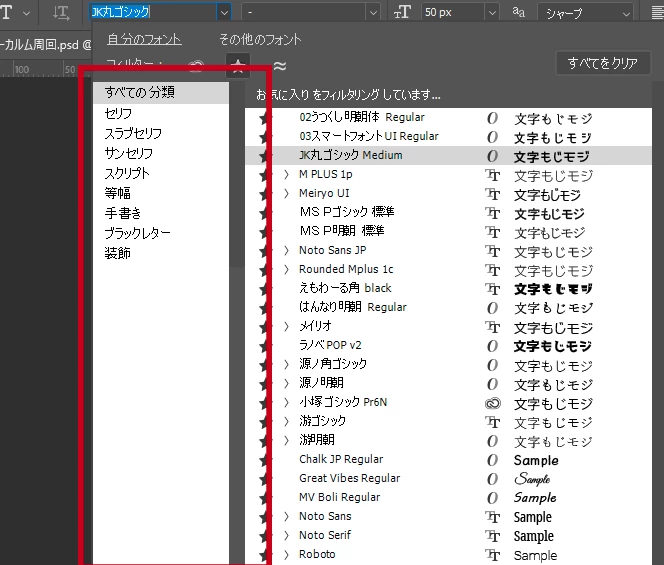Click TrueType icon for Meiryo UI
Viewport: 664px width, 565px height.
[x=492, y=194]
